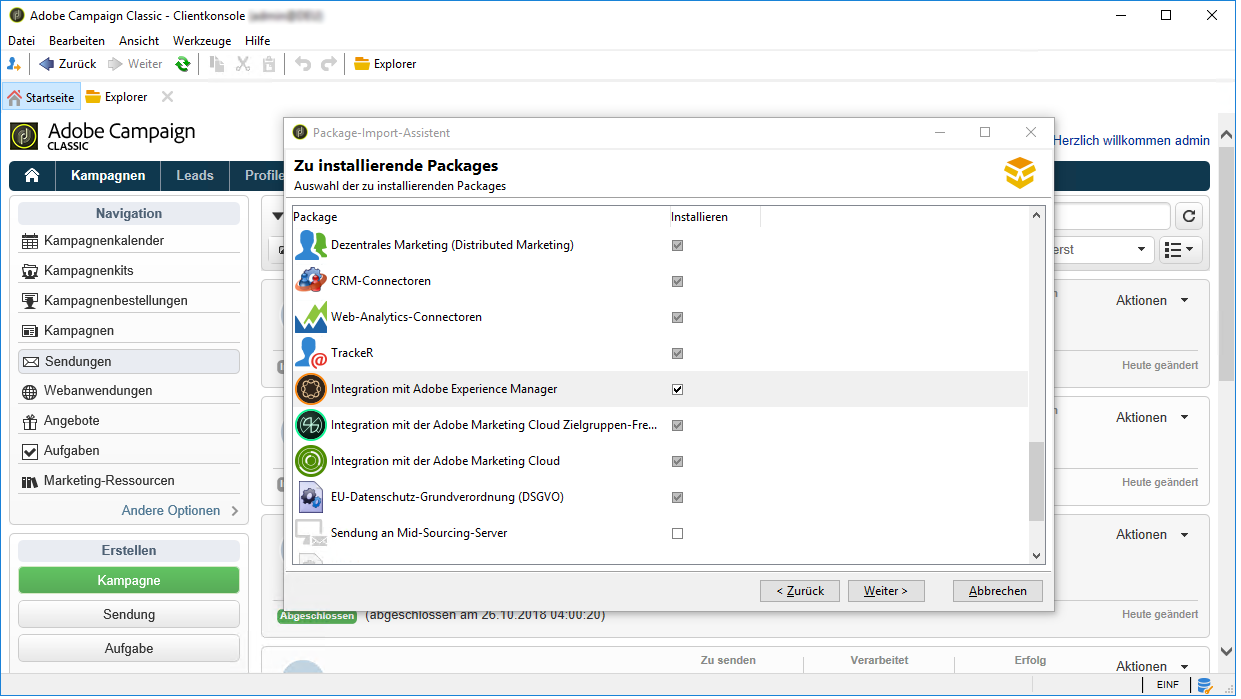Toggle the Adobe Marketing Cloud install checkbox
This screenshot has height=699, width=1241.
pos(677,461)
